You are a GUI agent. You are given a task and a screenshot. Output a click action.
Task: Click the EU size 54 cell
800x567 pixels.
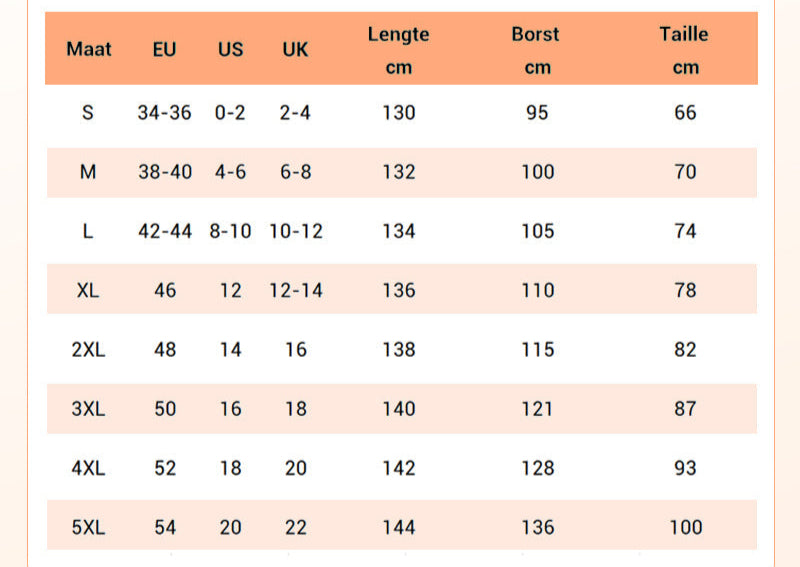[x=165, y=527]
